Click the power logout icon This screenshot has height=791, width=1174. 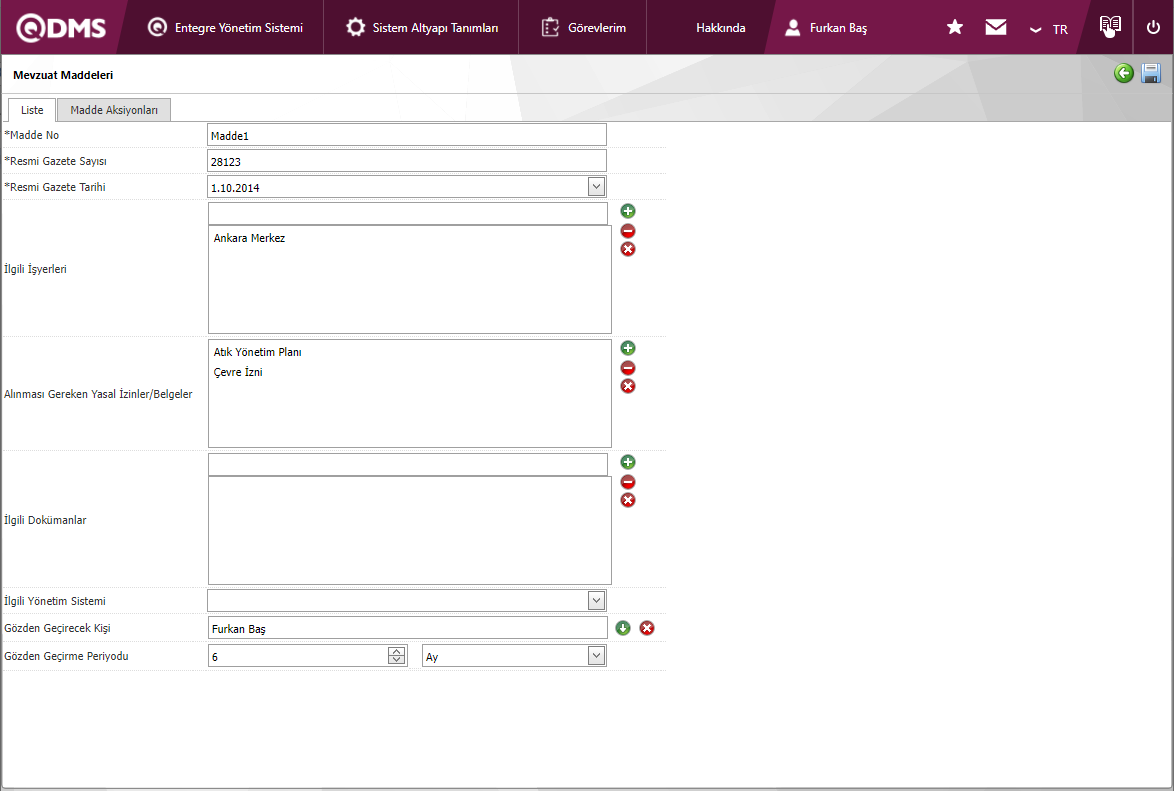pos(1153,27)
